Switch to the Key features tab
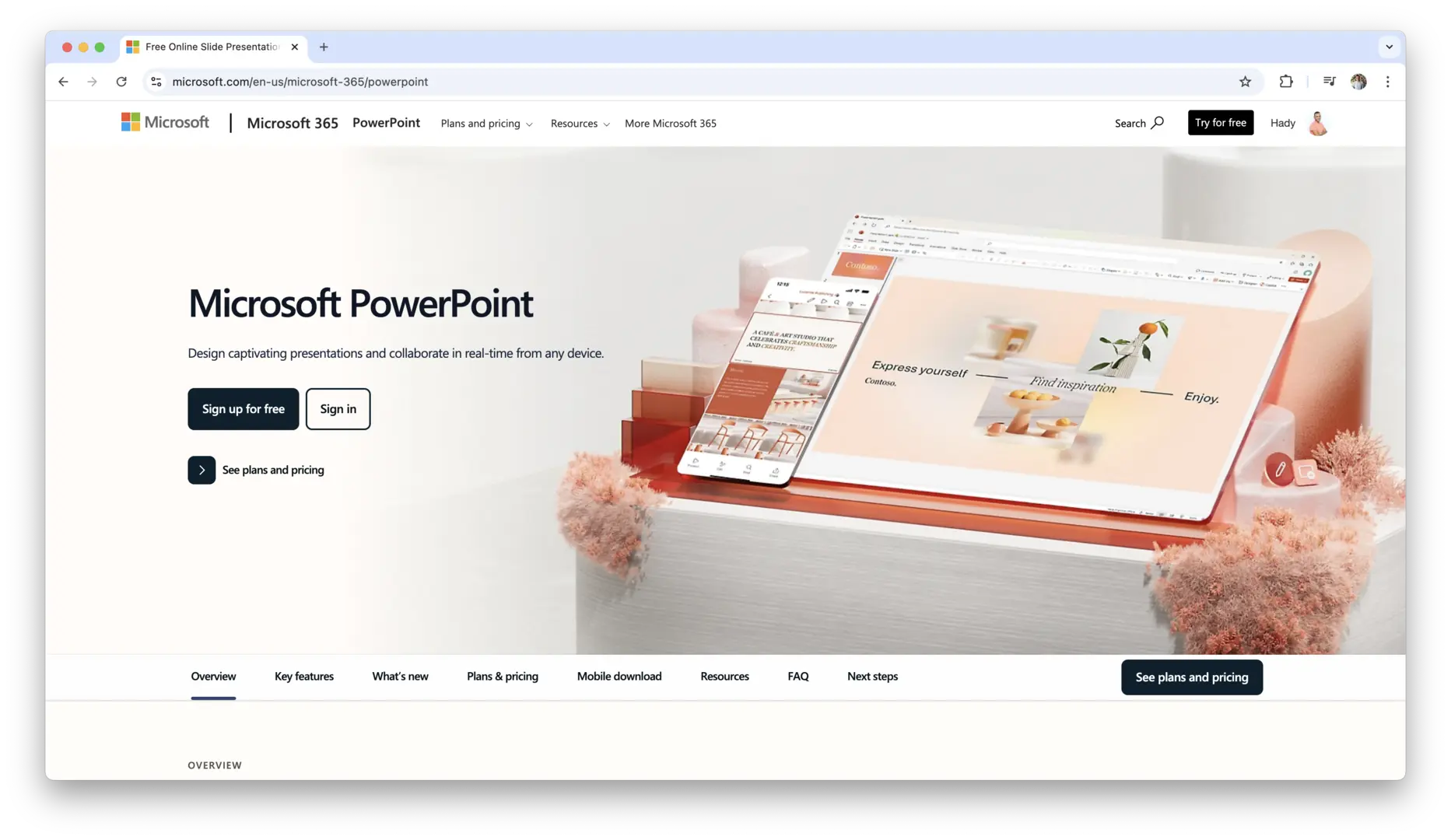 click(x=304, y=676)
